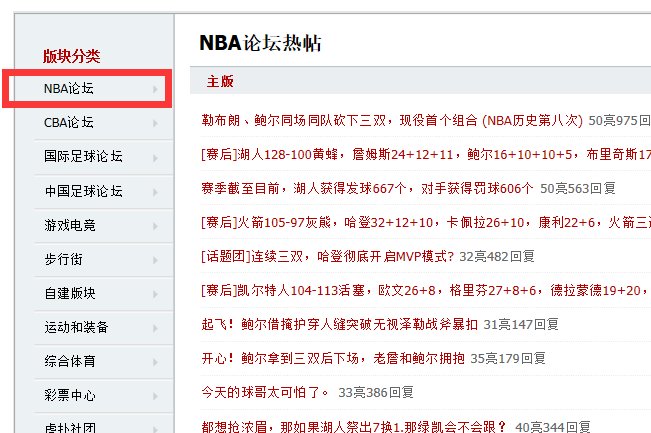Expand the arrow next to CBA论坛
Viewport: 651px width, 433px height.
(x=155, y=123)
